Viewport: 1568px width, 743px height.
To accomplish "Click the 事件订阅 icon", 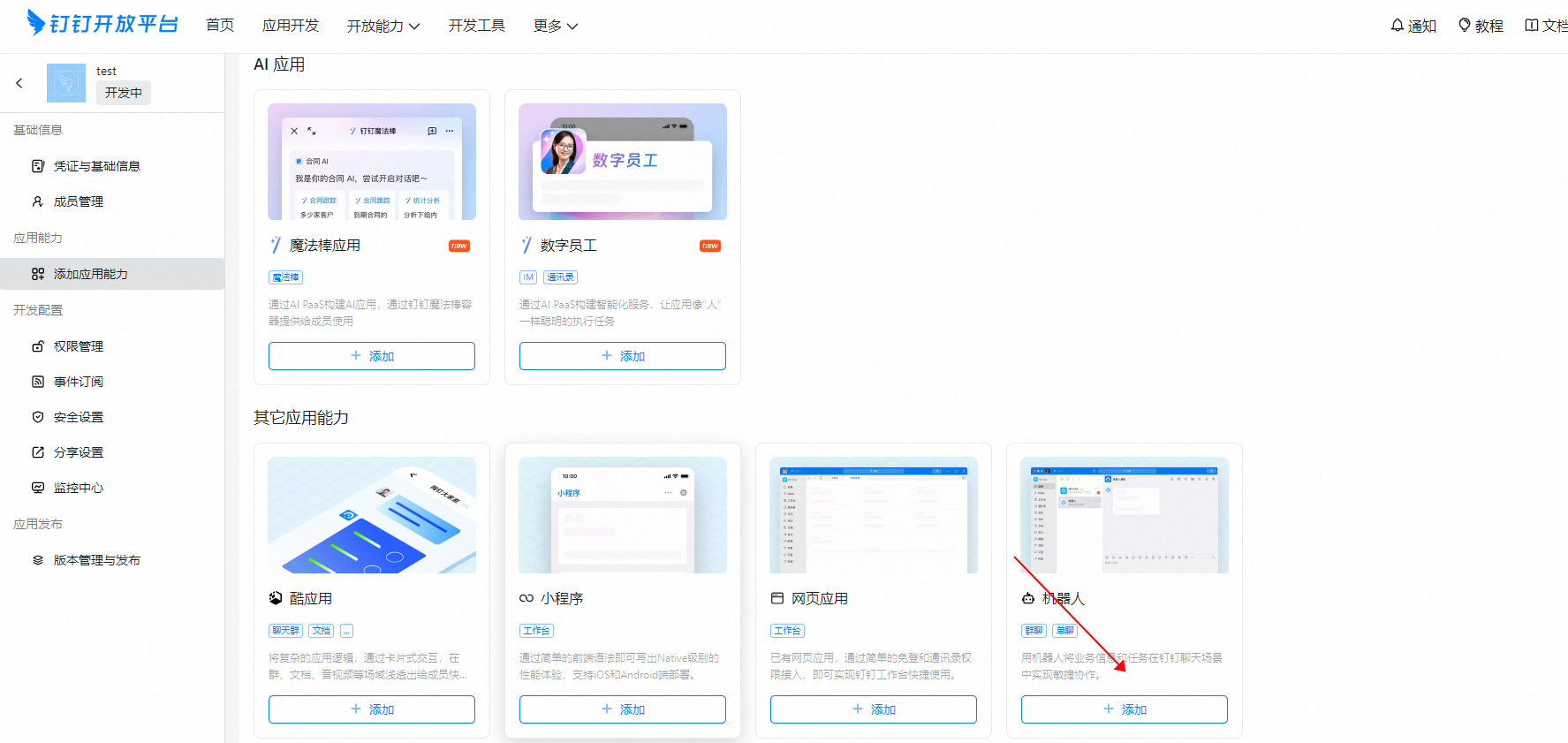I will 38,382.
